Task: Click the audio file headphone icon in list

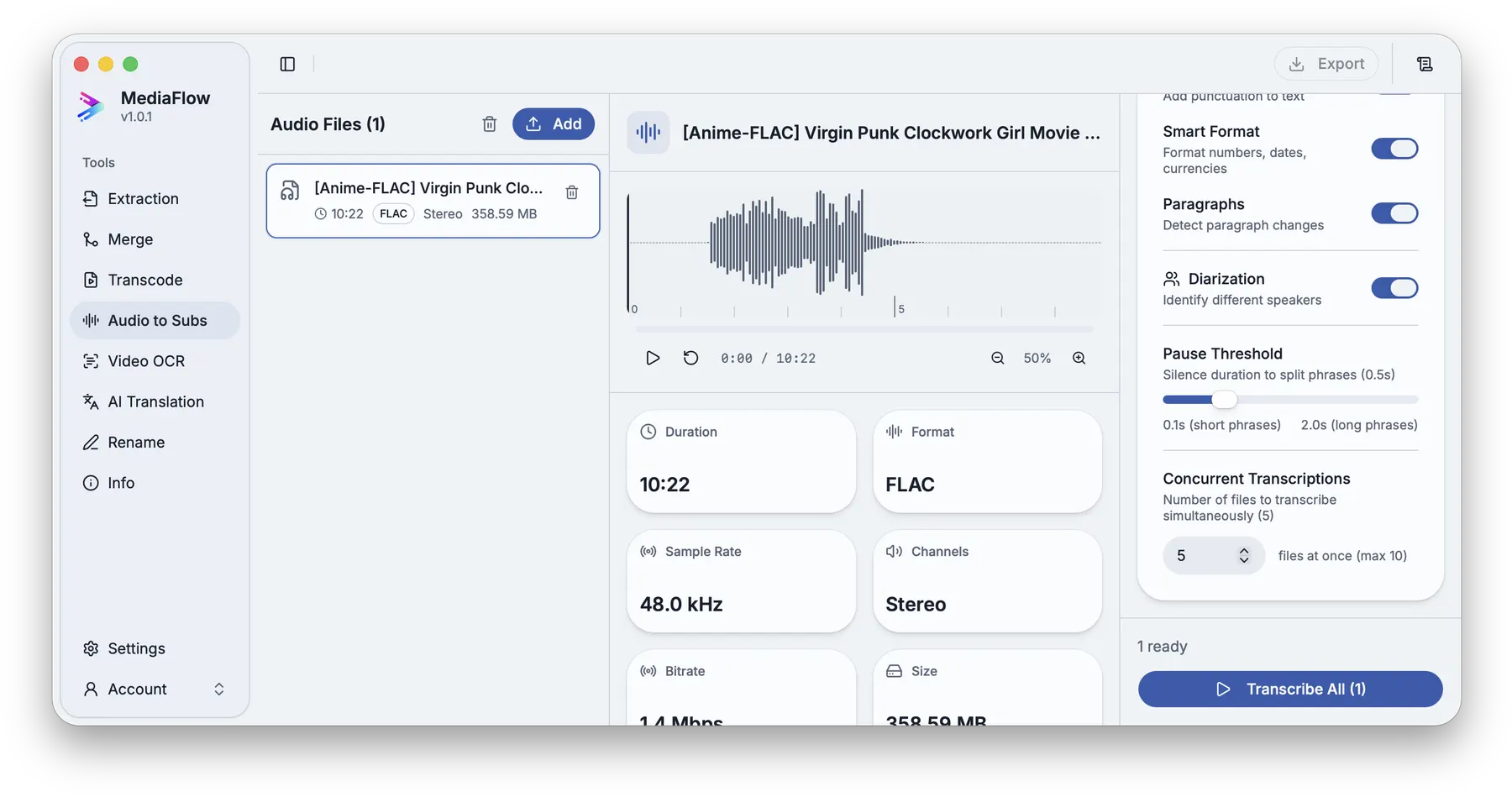Action: coord(290,191)
